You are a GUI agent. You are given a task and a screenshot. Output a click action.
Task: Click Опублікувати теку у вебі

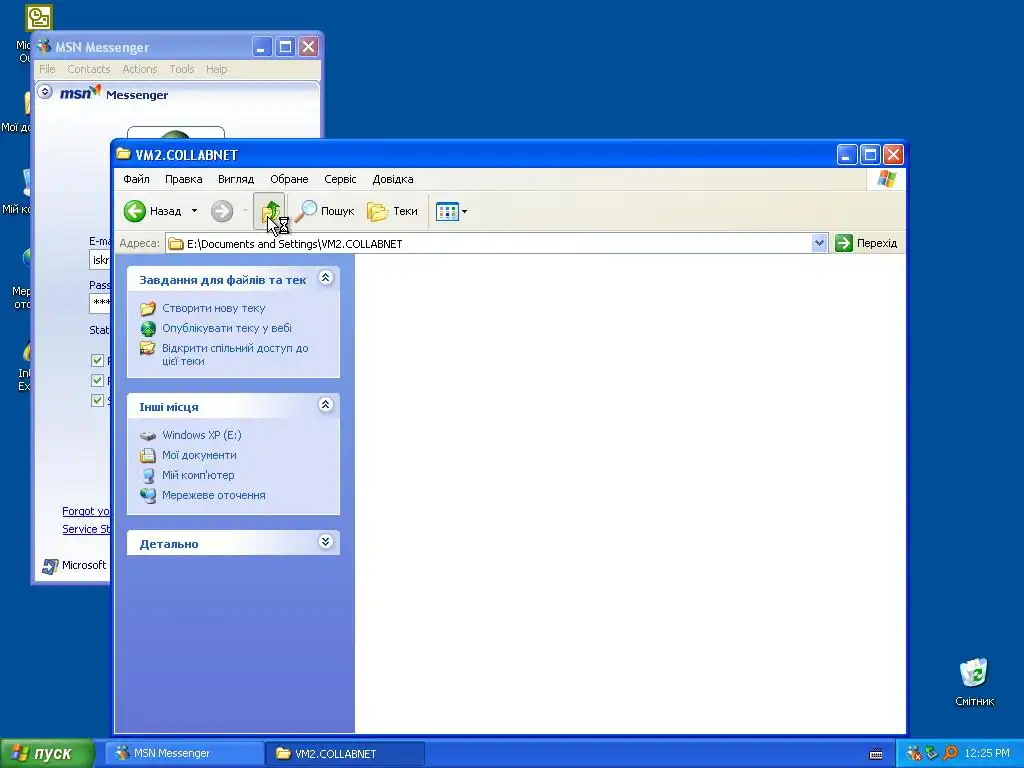tap(227, 328)
